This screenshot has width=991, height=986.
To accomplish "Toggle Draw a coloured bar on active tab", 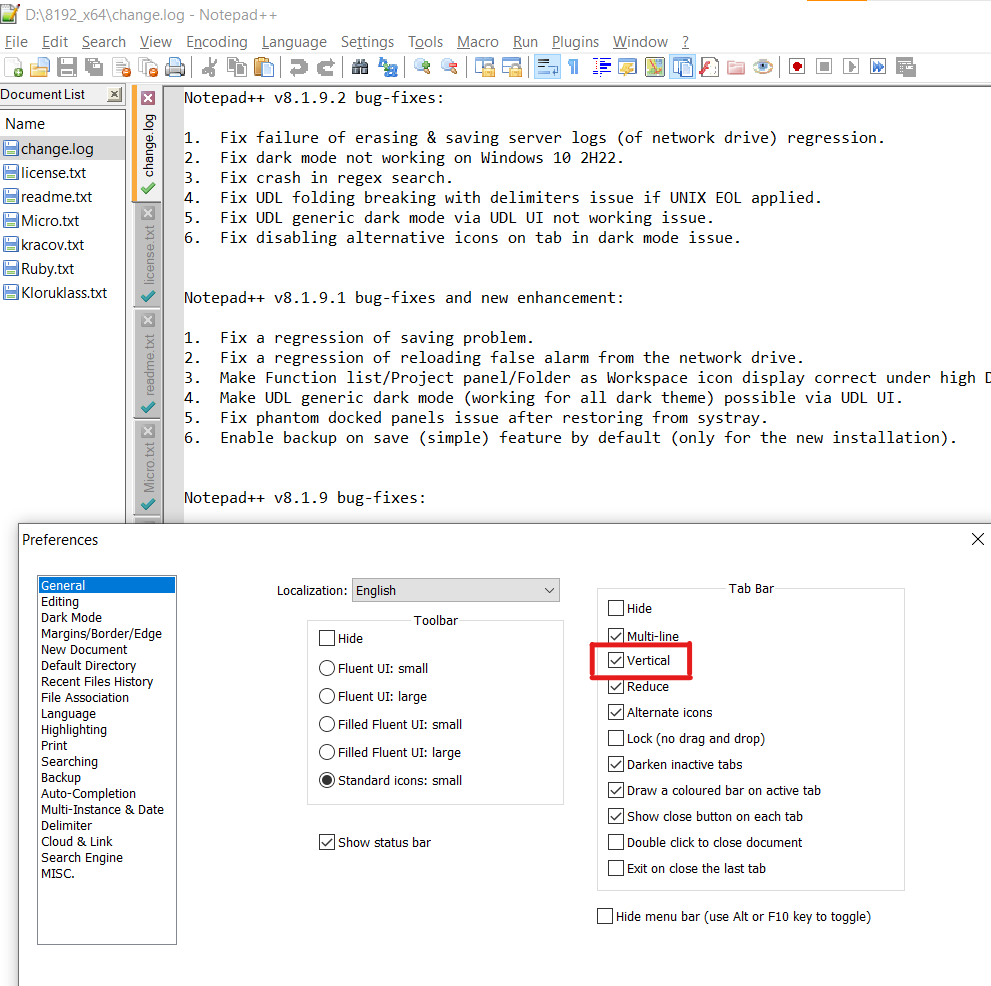I will pyautogui.click(x=616, y=790).
